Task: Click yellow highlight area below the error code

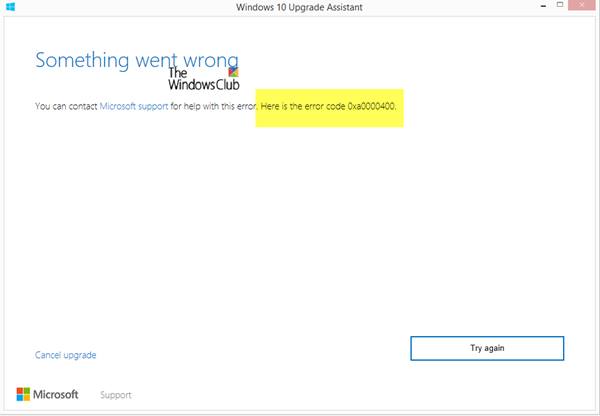Action: coord(329,119)
